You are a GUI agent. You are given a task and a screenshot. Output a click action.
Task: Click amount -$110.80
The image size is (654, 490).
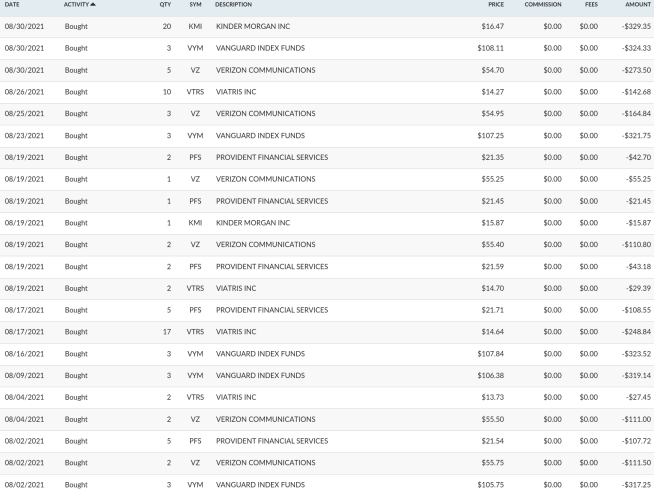click(x=636, y=244)
